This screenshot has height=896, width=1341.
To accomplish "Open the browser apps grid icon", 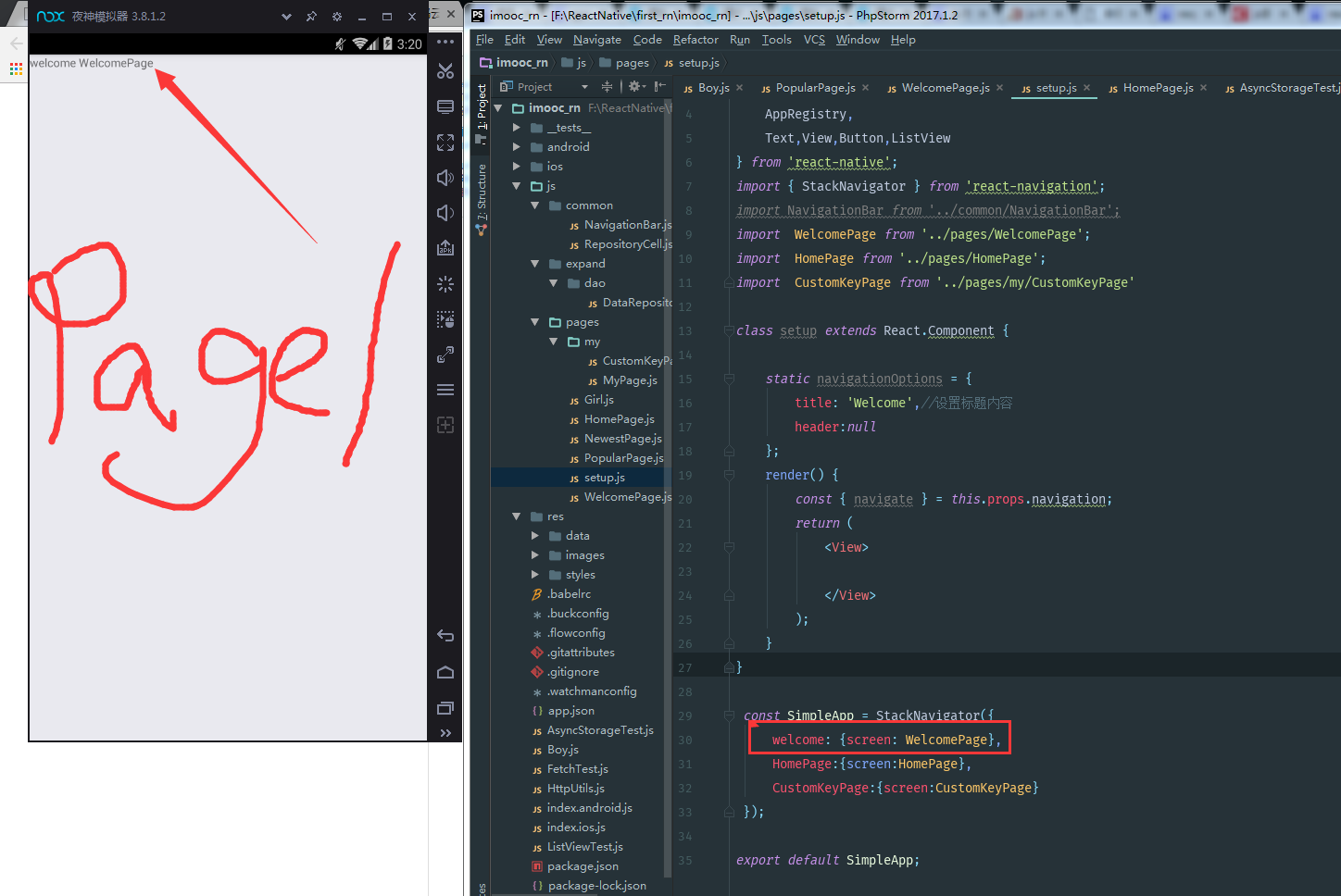I will 16,68.
